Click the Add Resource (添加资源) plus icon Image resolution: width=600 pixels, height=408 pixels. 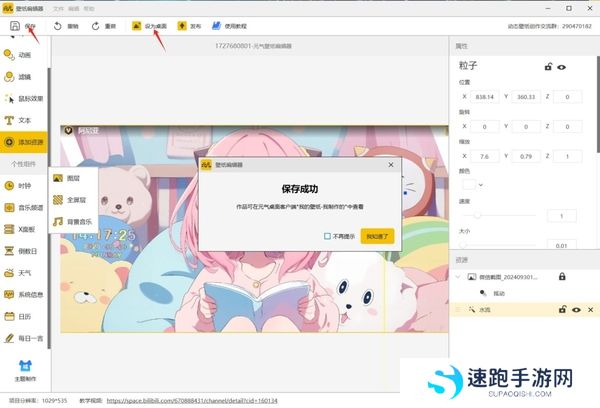pyautogui.click(x=9, y=142)
